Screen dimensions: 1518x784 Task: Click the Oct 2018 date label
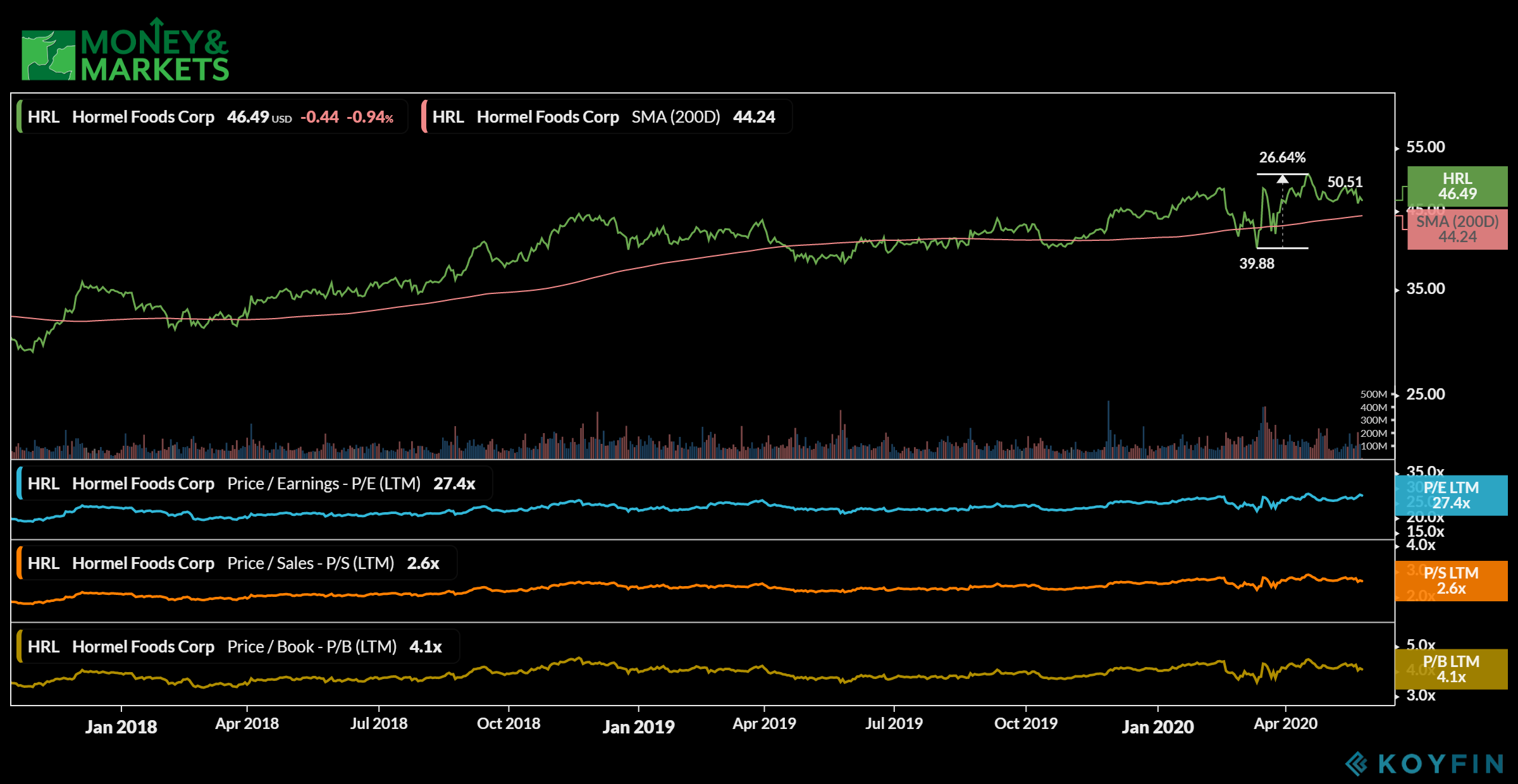[x=509, y=724]
